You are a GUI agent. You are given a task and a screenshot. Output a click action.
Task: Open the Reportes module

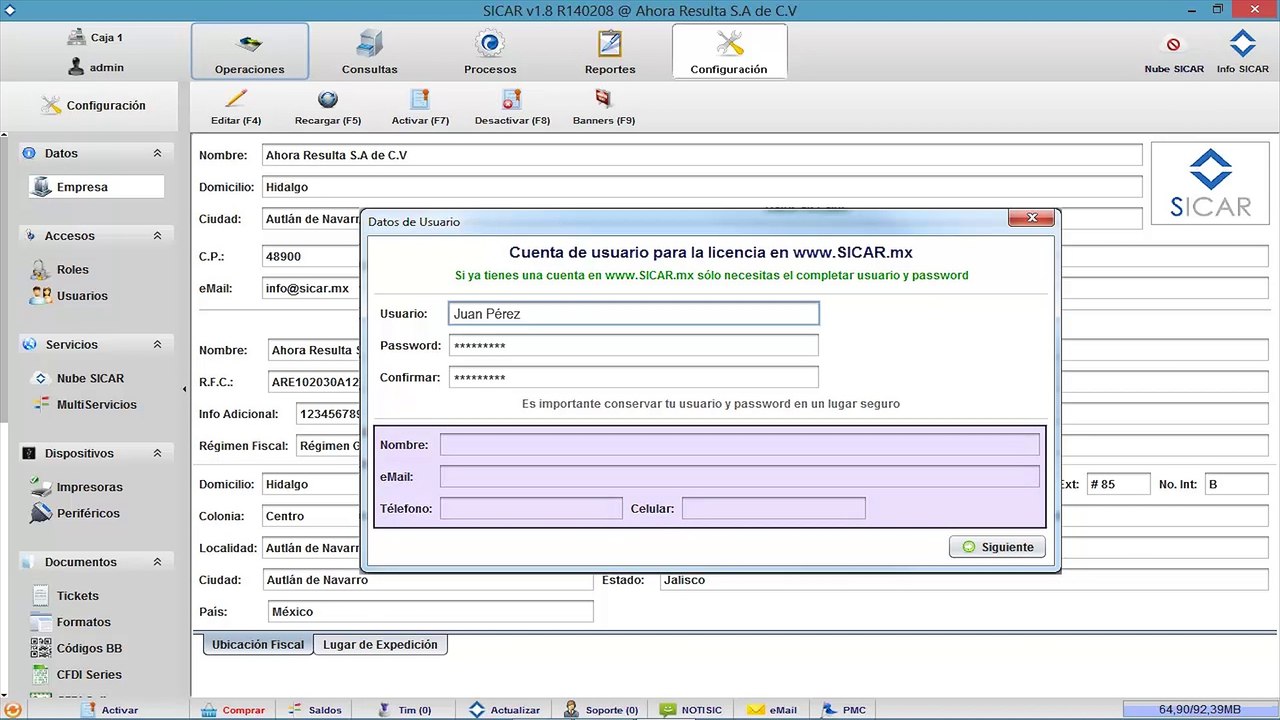tap(610, 51)
